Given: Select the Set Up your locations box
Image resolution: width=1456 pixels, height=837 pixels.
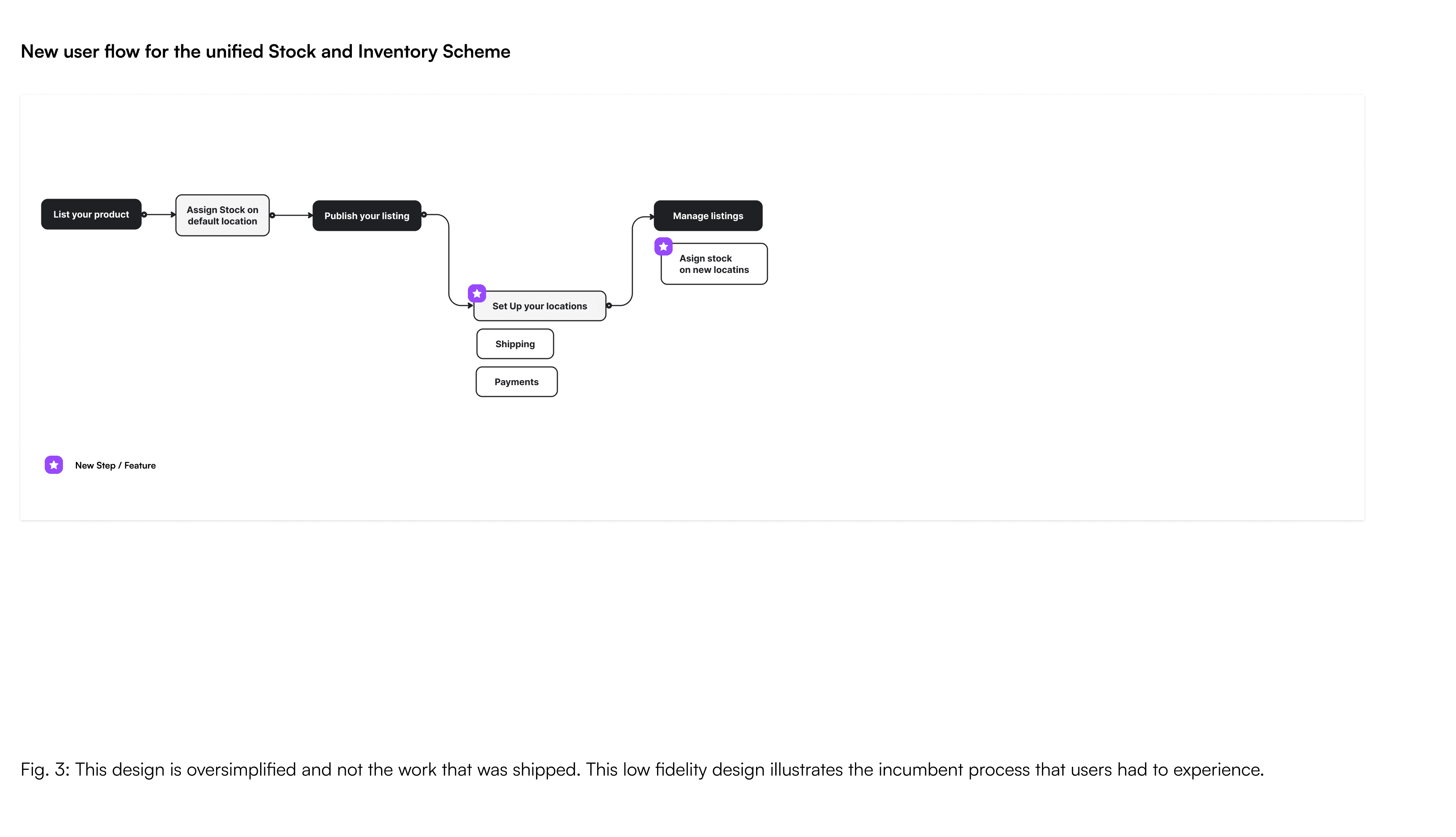Looking at the screenshot, I should (x=539, y=306).
